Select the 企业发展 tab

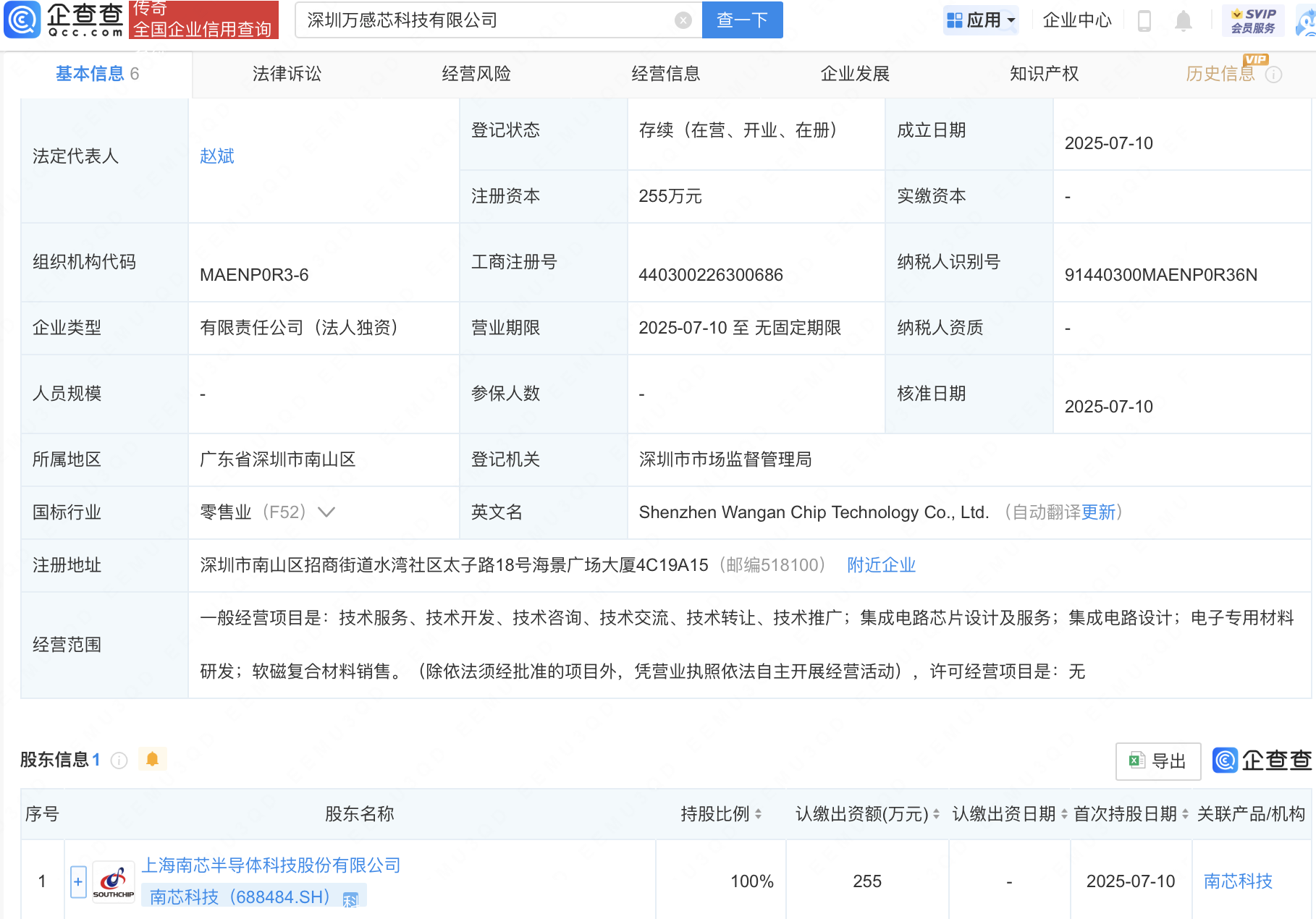pyautogui.click(x=855, y=74)
